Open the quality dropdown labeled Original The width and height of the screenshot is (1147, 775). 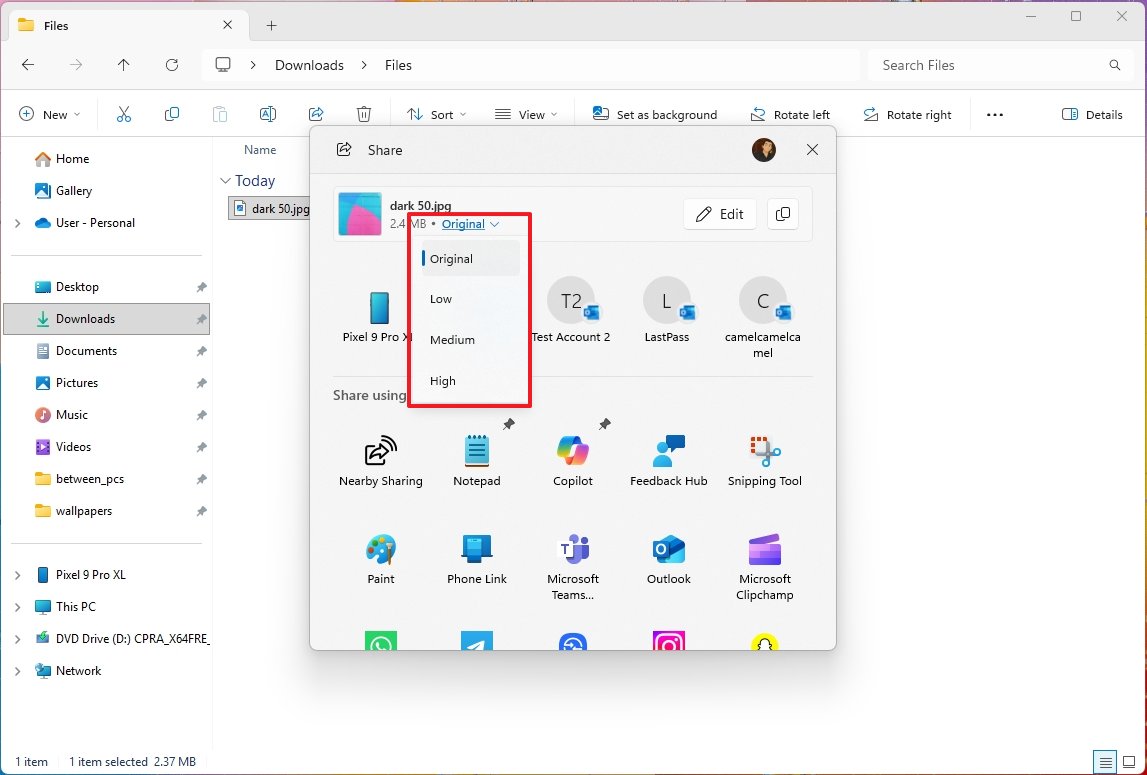coord(470,224)
